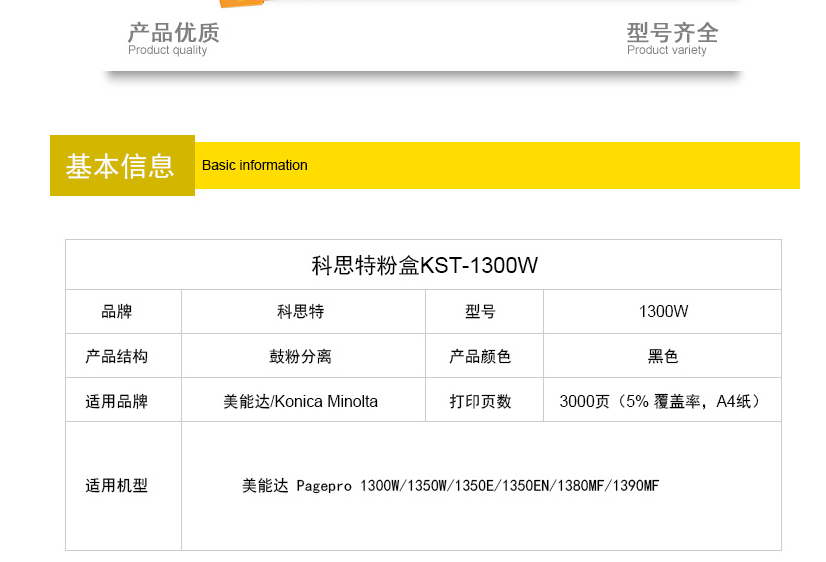826x562 pixels.
Task: Select the 基本信息 dark yellow header block
Action: click(122, 165)
